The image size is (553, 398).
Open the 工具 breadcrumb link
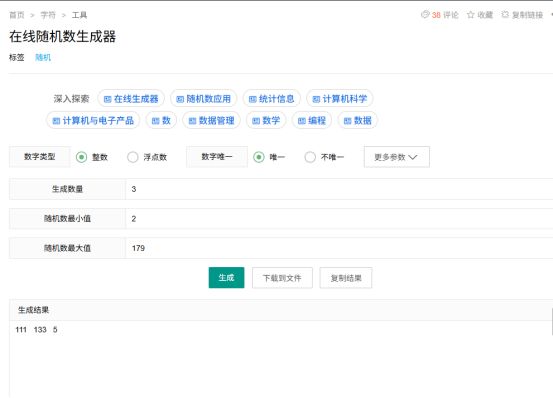[x=79, y=15]
